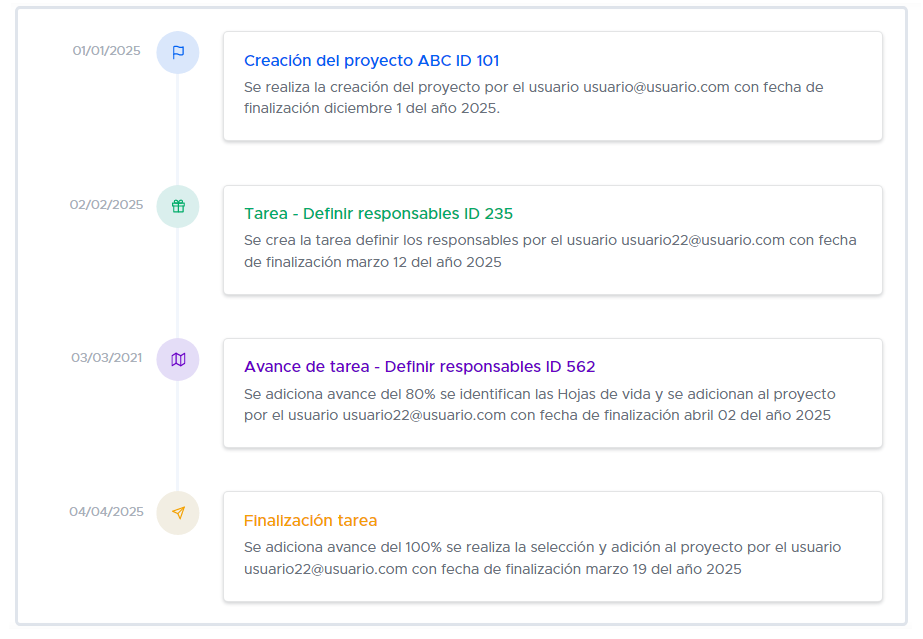Select the 01/01/2025 timeline date

107,51
